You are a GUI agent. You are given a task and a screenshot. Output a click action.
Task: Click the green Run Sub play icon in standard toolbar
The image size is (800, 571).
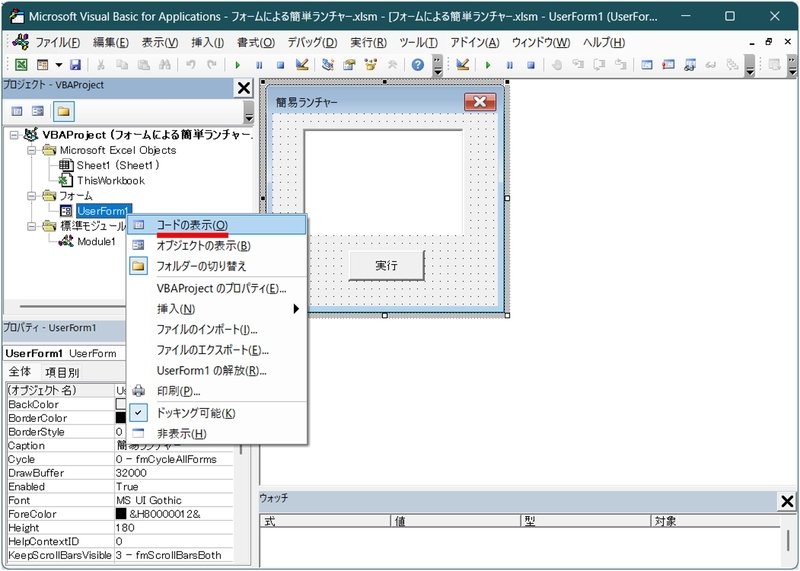(x=238, y=65)
